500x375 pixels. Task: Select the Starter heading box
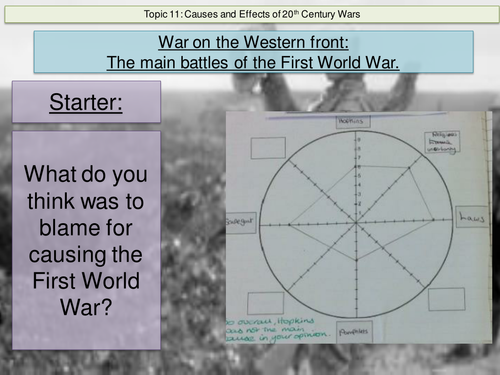[86, 102]
